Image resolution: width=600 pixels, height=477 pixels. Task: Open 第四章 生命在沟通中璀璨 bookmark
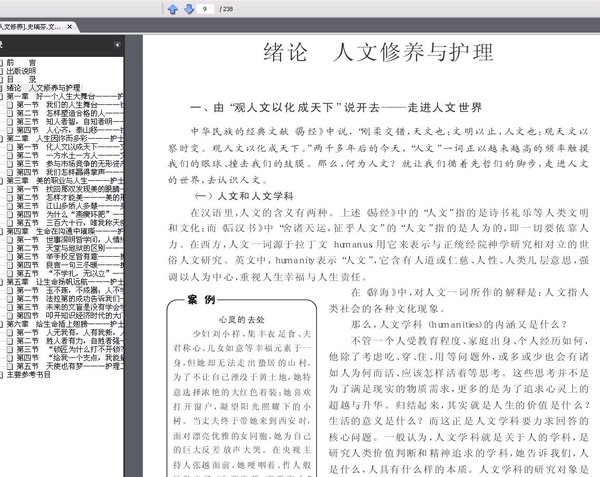pyautogui.click(x=65, y=231)
